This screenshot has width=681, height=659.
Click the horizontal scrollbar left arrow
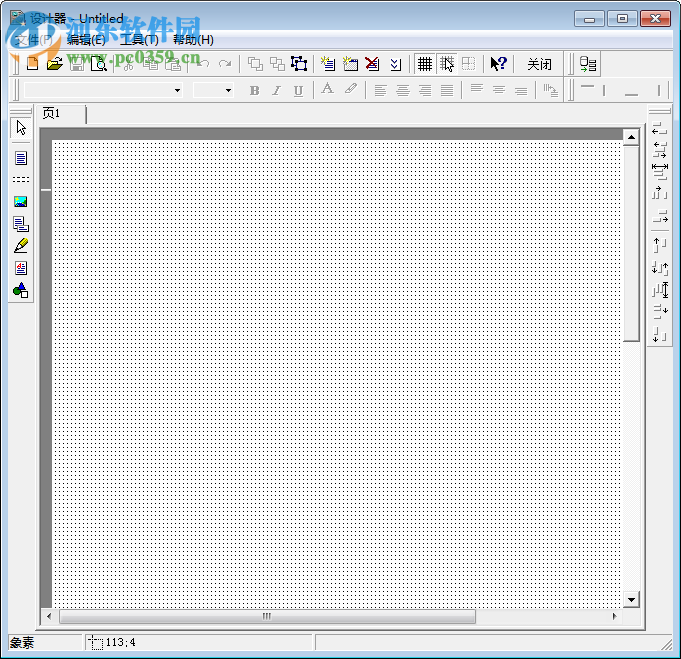(x=49, y=616)
